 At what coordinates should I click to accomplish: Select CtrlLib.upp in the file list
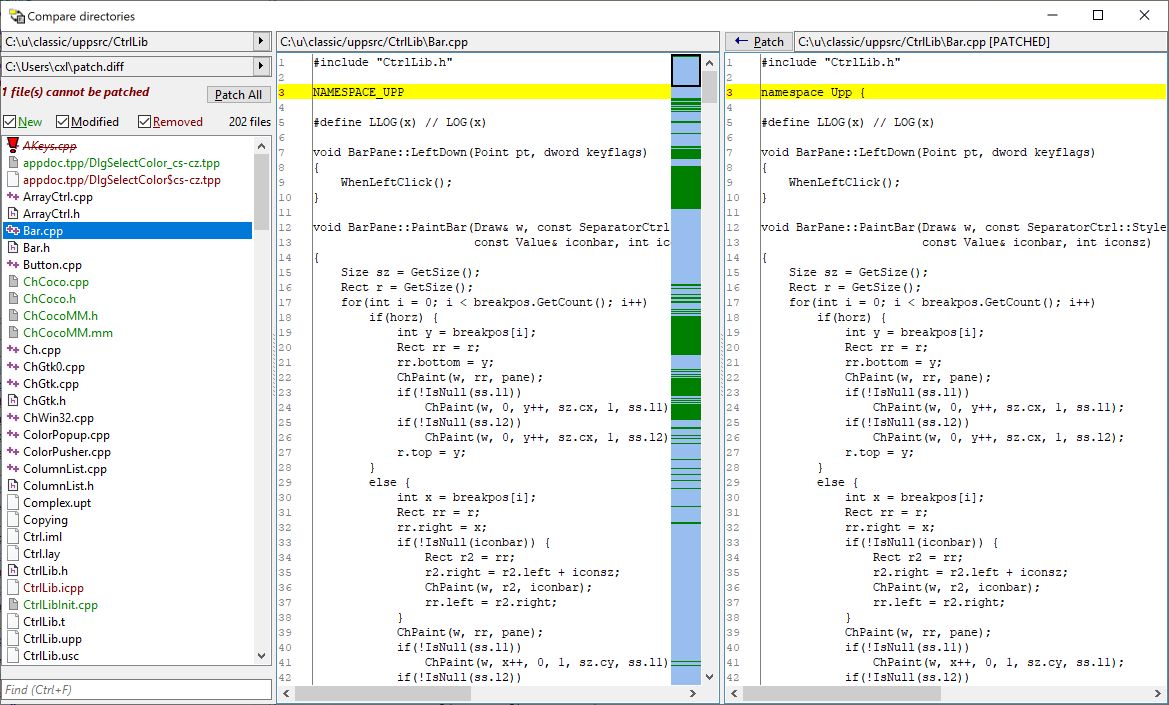[x=52, y=639]
